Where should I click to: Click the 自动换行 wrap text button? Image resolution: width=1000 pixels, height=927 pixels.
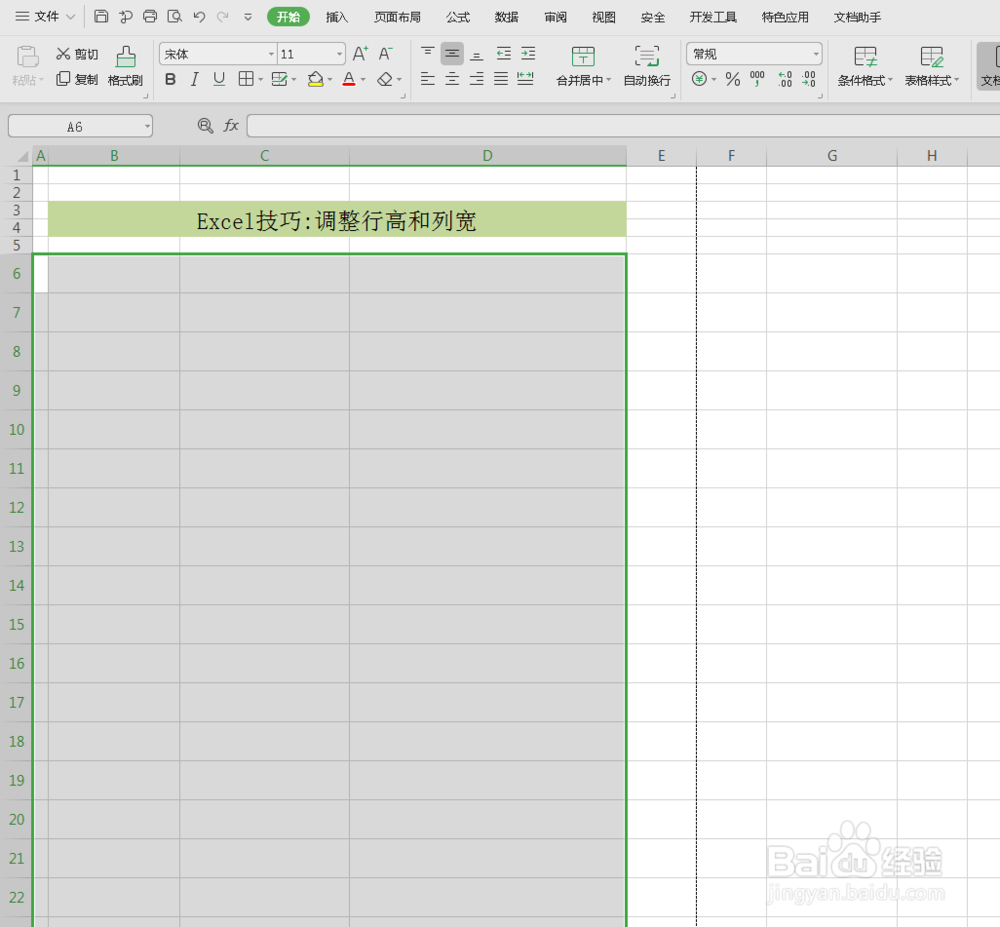[x=647, y=66]
